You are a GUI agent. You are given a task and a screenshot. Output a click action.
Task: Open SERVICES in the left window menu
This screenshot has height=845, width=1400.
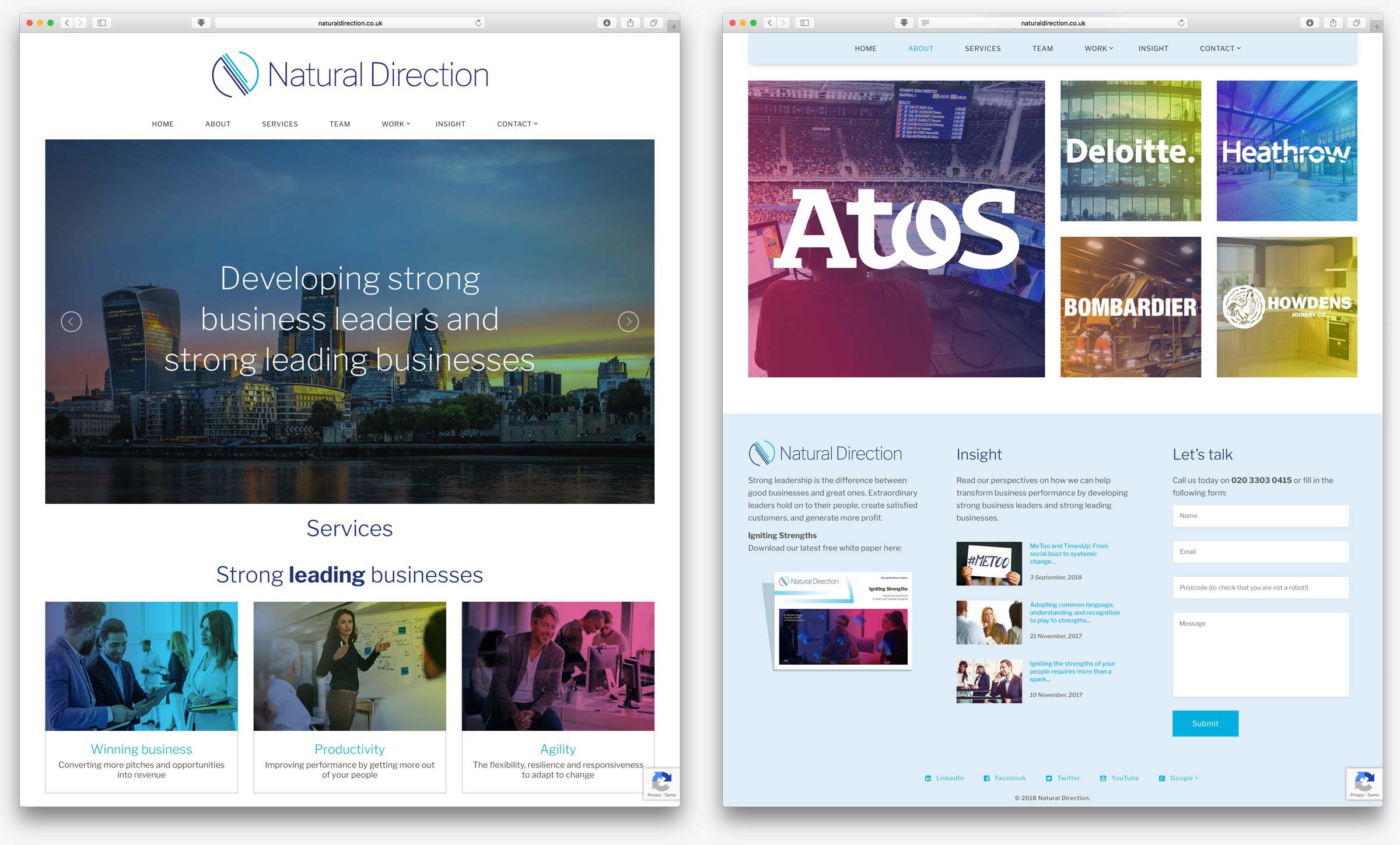(280, 124)
